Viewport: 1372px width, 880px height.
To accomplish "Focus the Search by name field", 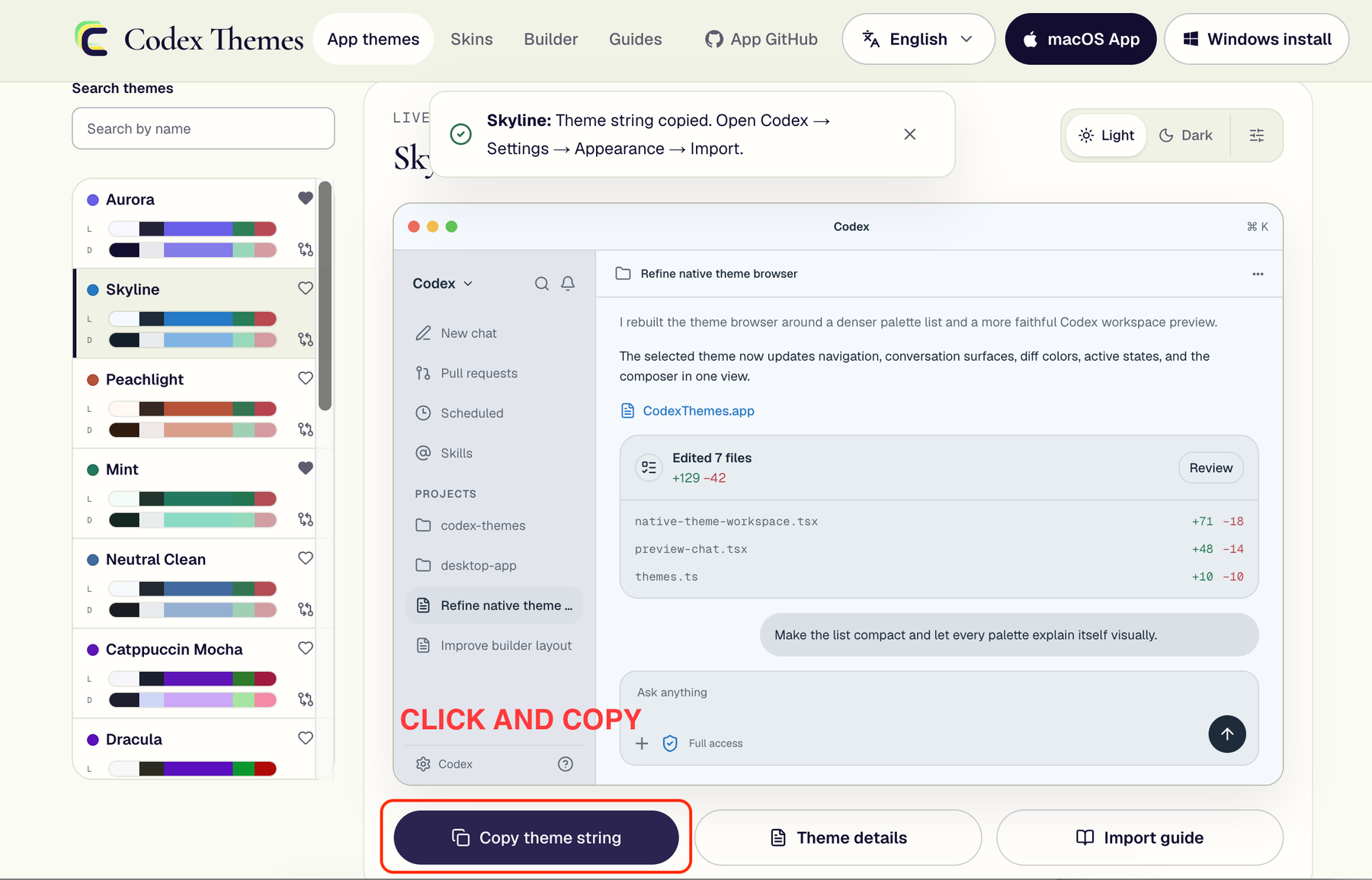I will pos(203,128).
